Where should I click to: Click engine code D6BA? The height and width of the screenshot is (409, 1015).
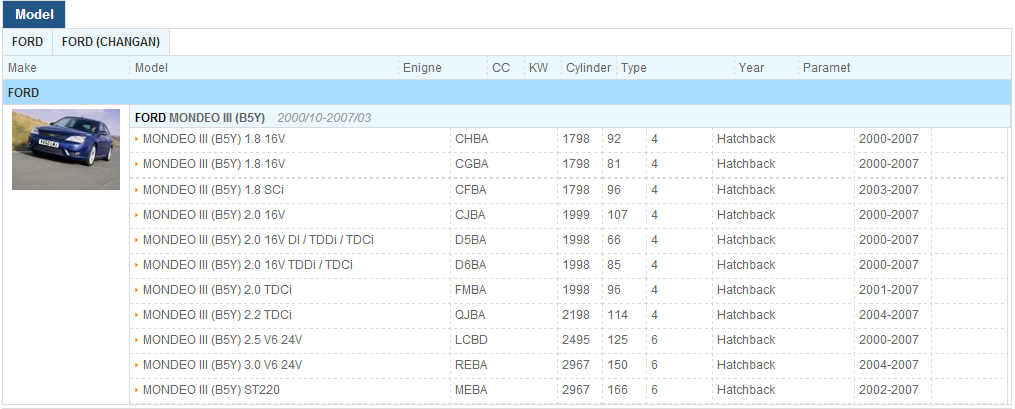click(471, 265)
